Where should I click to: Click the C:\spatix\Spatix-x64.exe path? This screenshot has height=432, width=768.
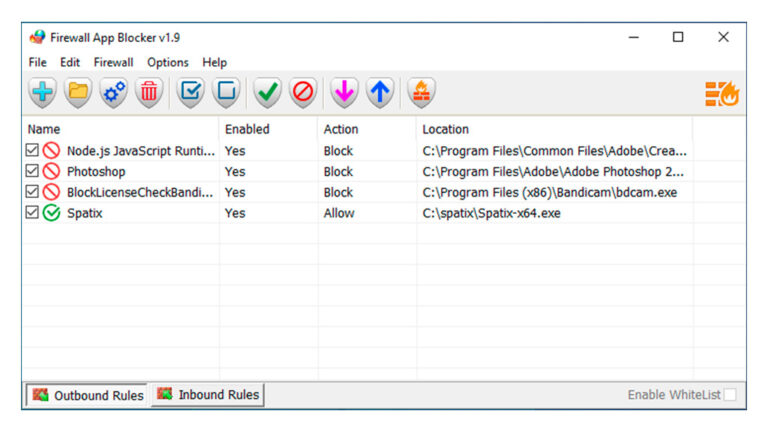[491, 214]
